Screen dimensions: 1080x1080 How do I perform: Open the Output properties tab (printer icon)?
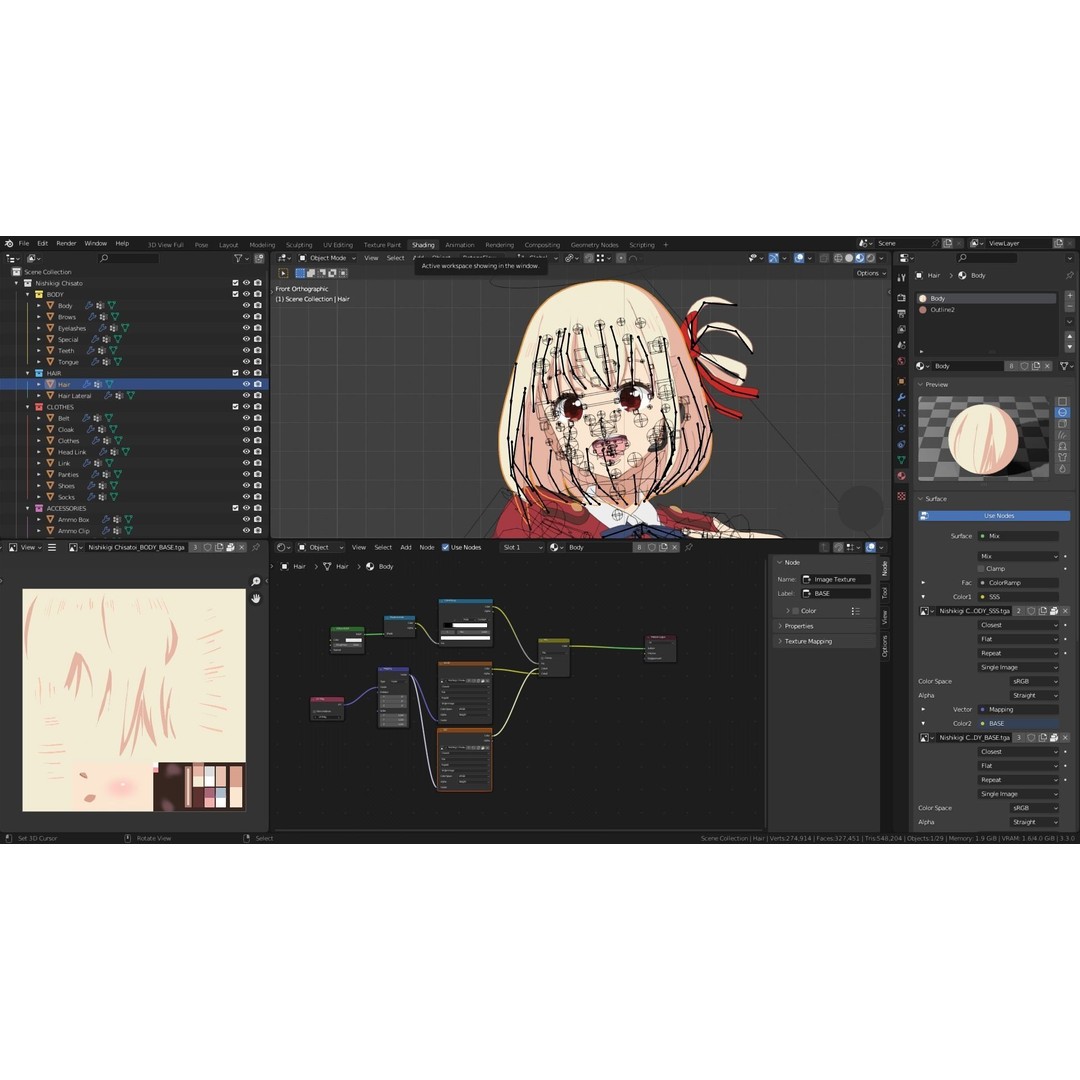coord(901,313)
